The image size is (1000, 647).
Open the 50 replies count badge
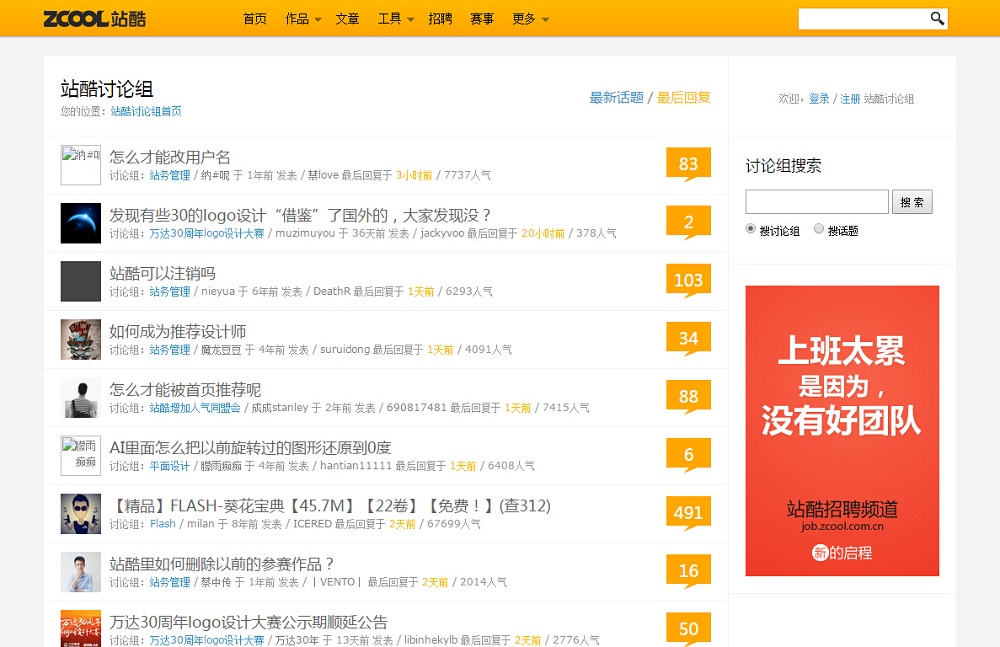tap(688, 628)
